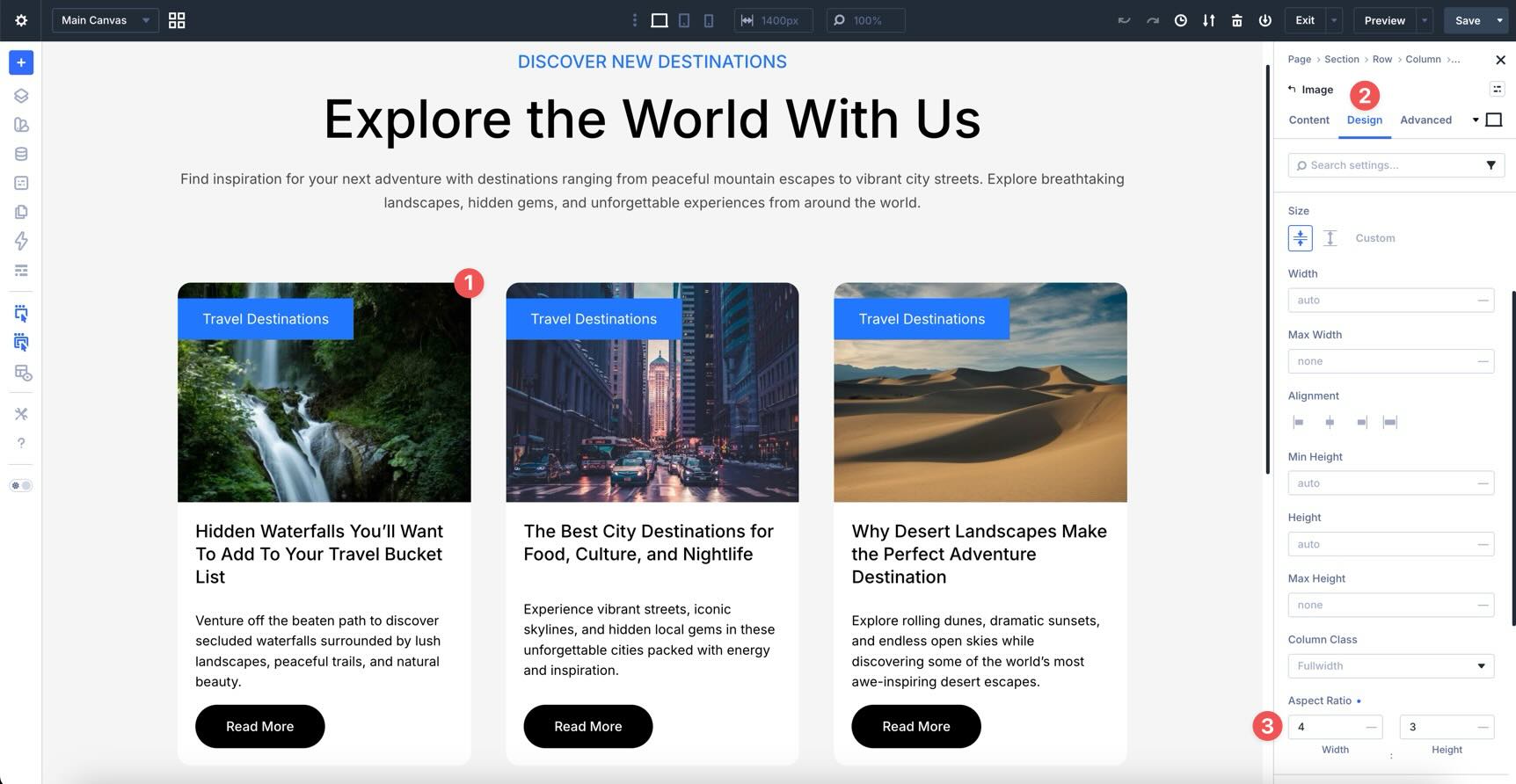Open portability import/export arrows icon
The height and width of the screenshot is (784, 1516).
pos(1209,20)
